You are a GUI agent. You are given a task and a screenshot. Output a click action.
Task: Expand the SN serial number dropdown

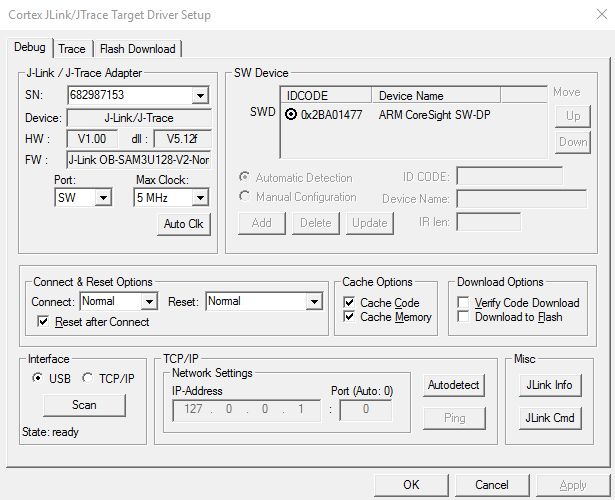tap(200, 95)
